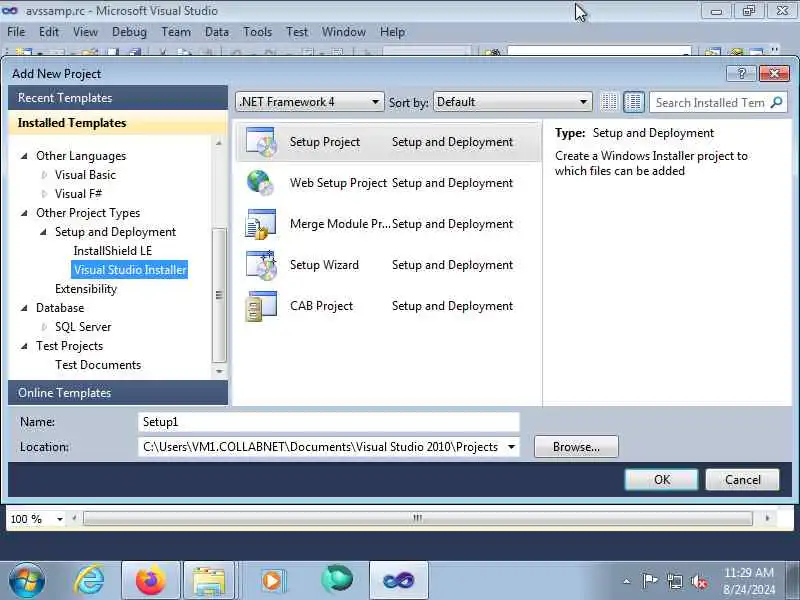The height and width of the screenshot is (600, 800).
Task: Click the editor horizontal scrollbar thumb
Action: [x=417, y=518]
